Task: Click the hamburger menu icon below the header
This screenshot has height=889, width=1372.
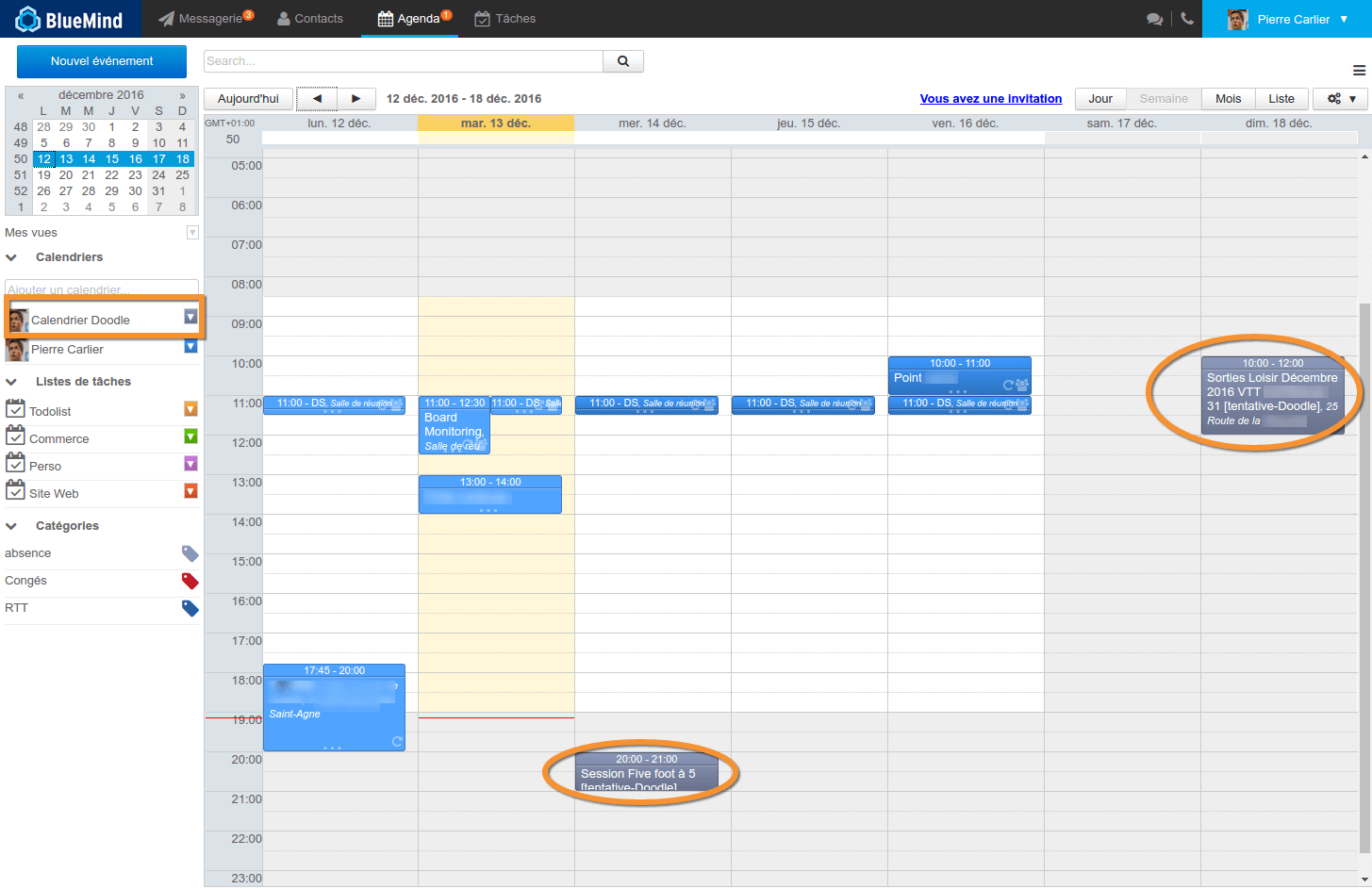Action: click(x=1359, y=69)
